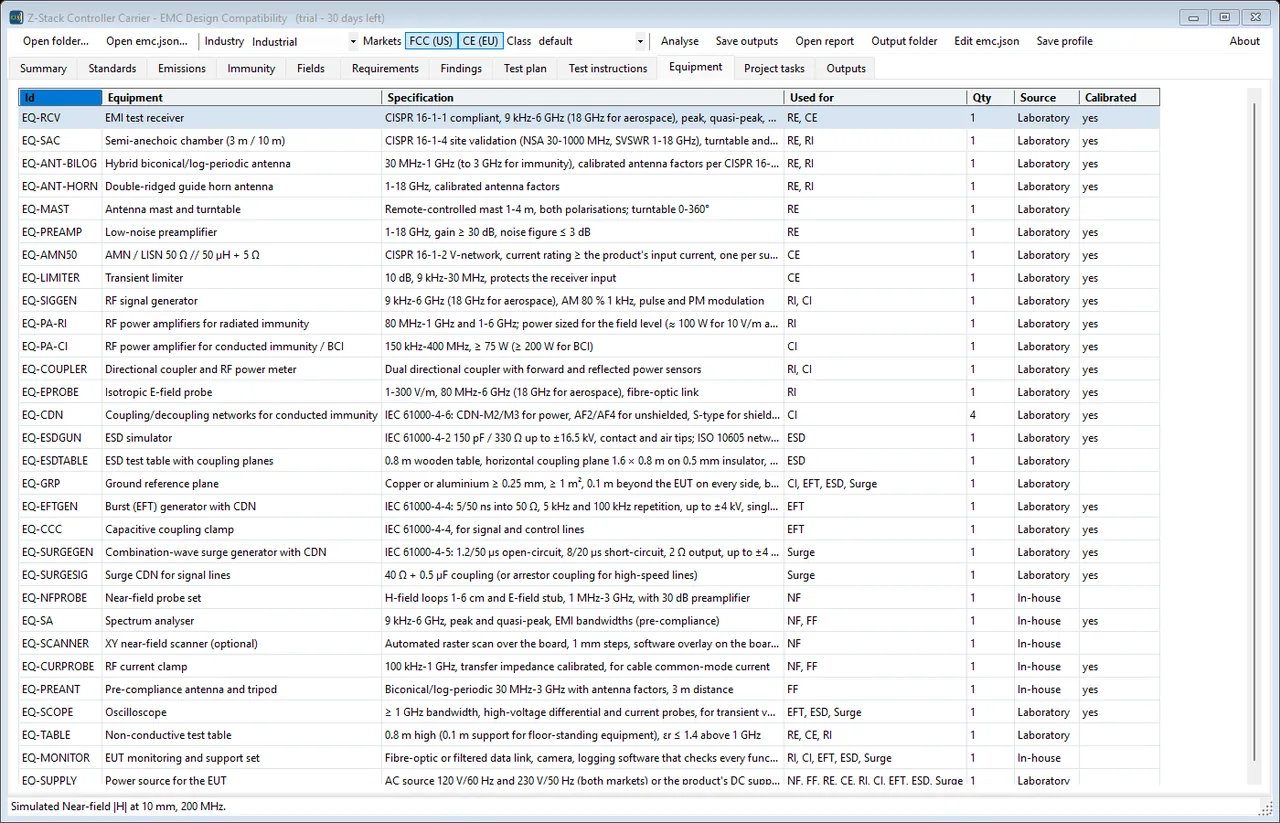This screenshot has width=1280, height=823.
Task: Open the Industry dropdown
Action: pyautogui.click(x=304, y=41)
